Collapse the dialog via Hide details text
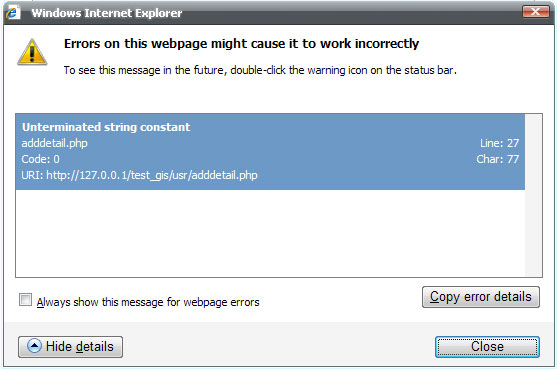Screen dimensions: 557x369 pyautogui.click(x=80, y=347)
